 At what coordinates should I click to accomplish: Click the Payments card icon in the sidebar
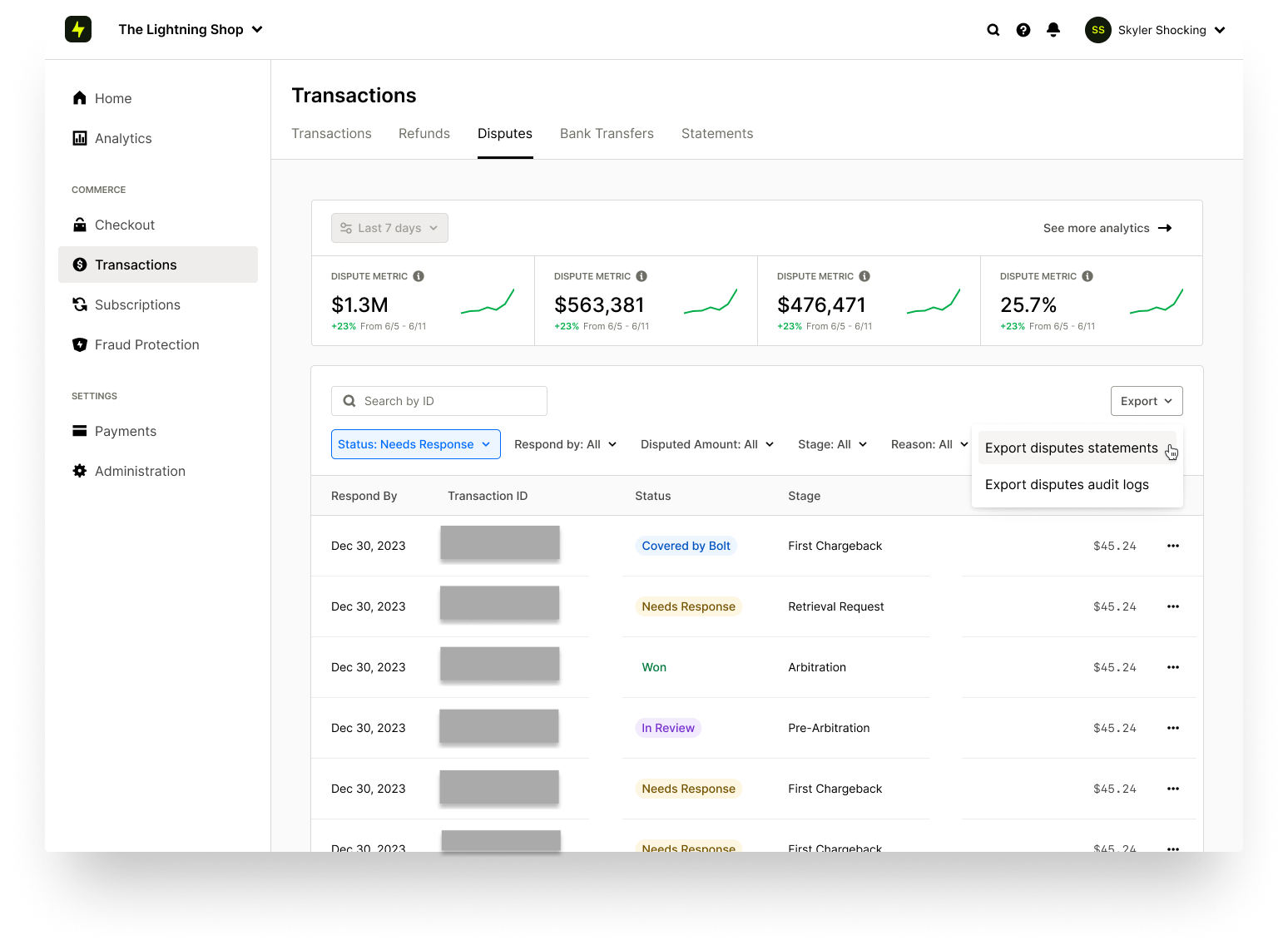coord(80,431)
